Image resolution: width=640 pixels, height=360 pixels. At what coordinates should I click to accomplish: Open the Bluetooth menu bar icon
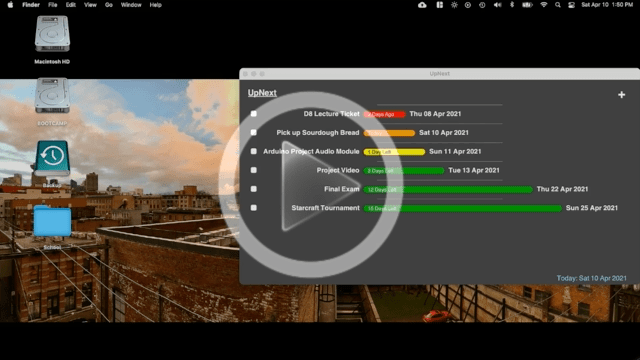[x=512, y=5]
